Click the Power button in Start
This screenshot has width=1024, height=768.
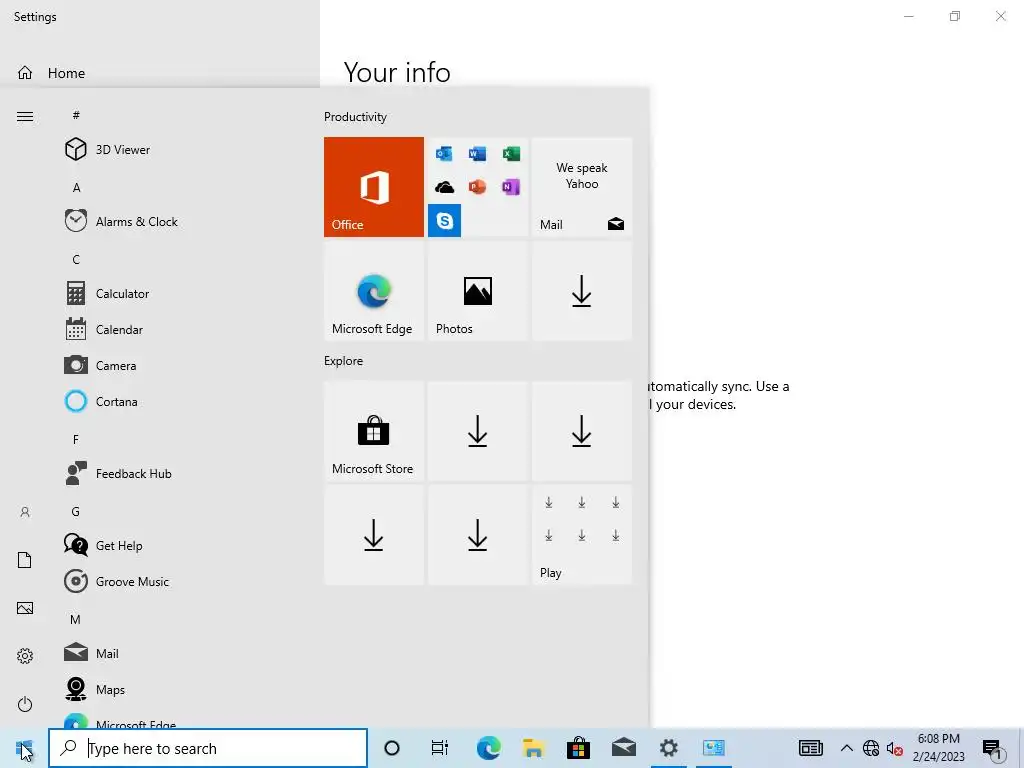click(25, 704)
